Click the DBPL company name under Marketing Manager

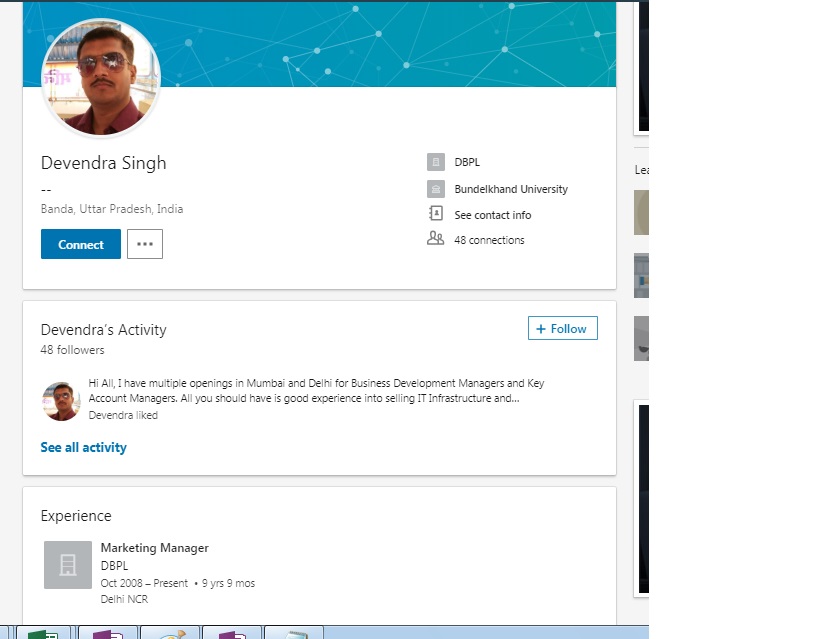click(114, 566)
